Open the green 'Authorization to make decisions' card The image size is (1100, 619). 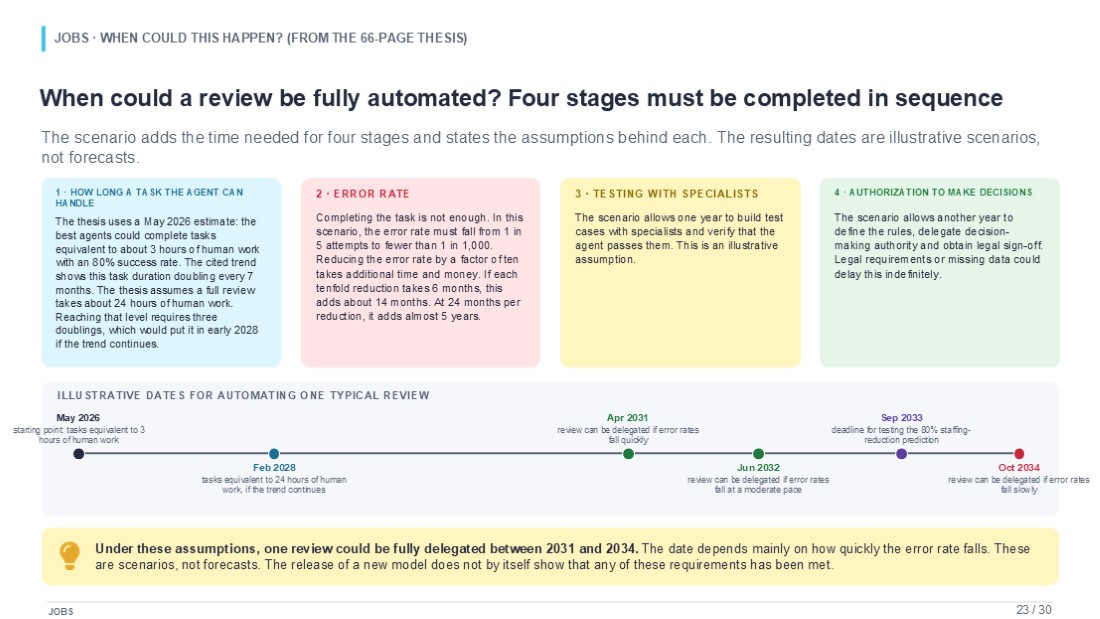939,272
